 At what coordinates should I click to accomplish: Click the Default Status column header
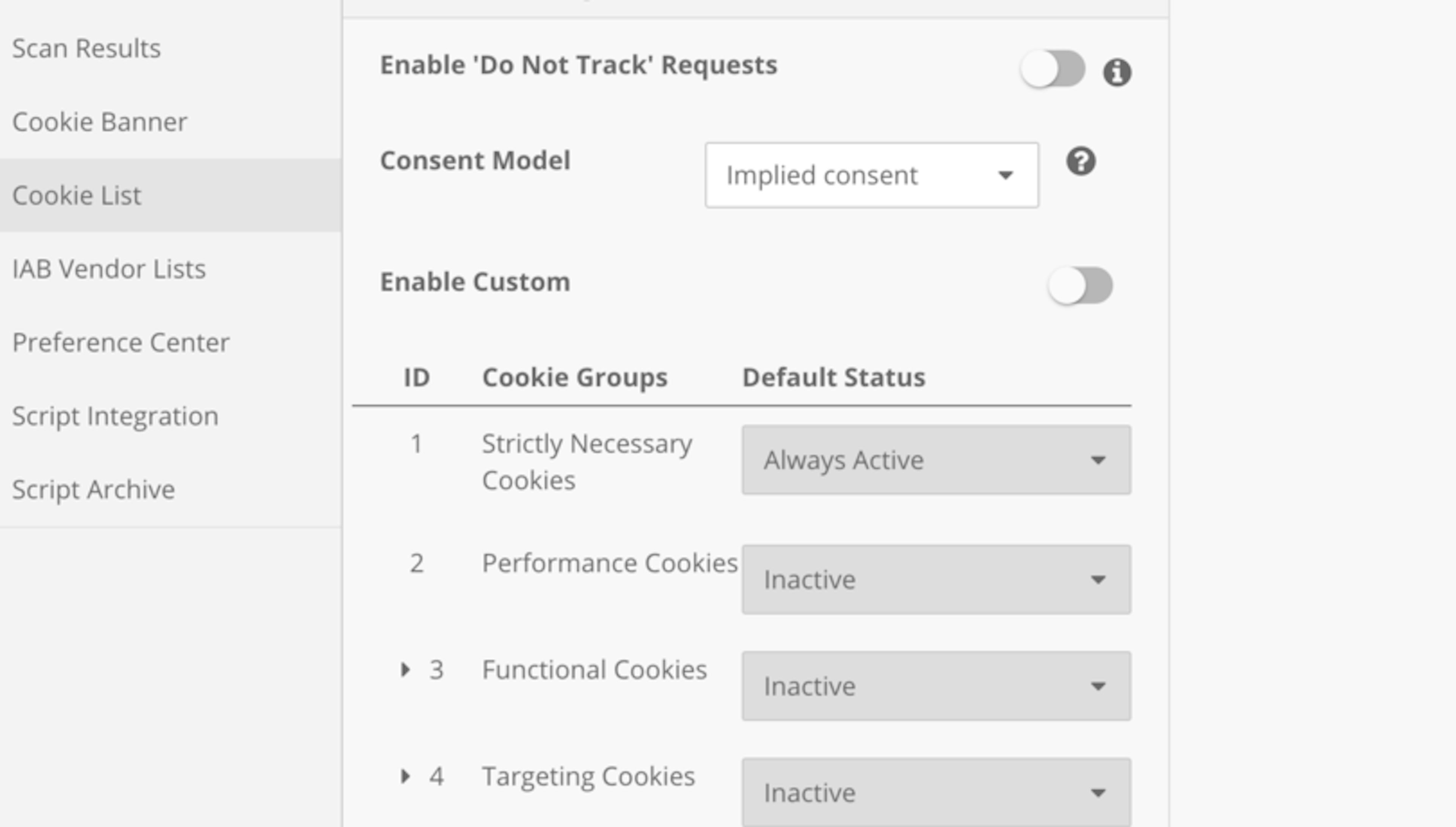coord(833,376)
